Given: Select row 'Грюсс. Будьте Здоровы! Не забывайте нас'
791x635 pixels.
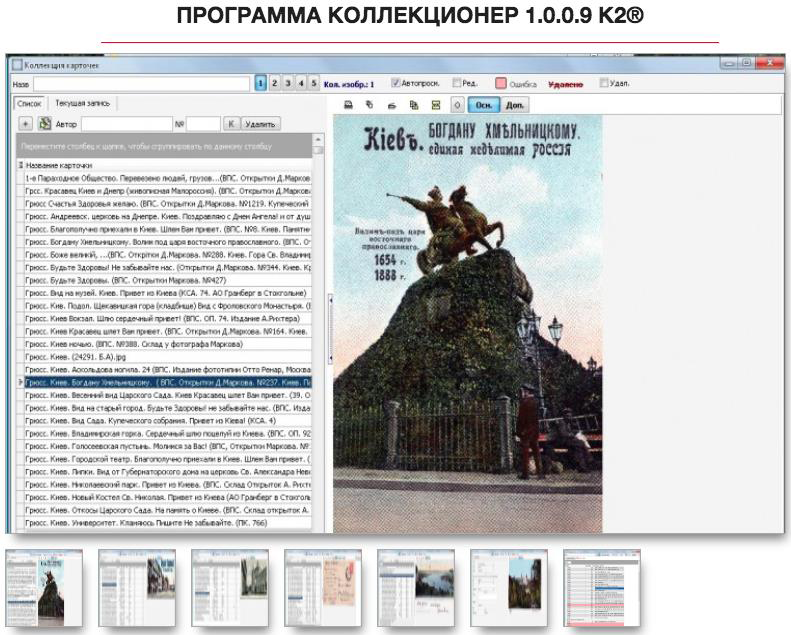Looking at the screenshot, I should click(167, 267).
